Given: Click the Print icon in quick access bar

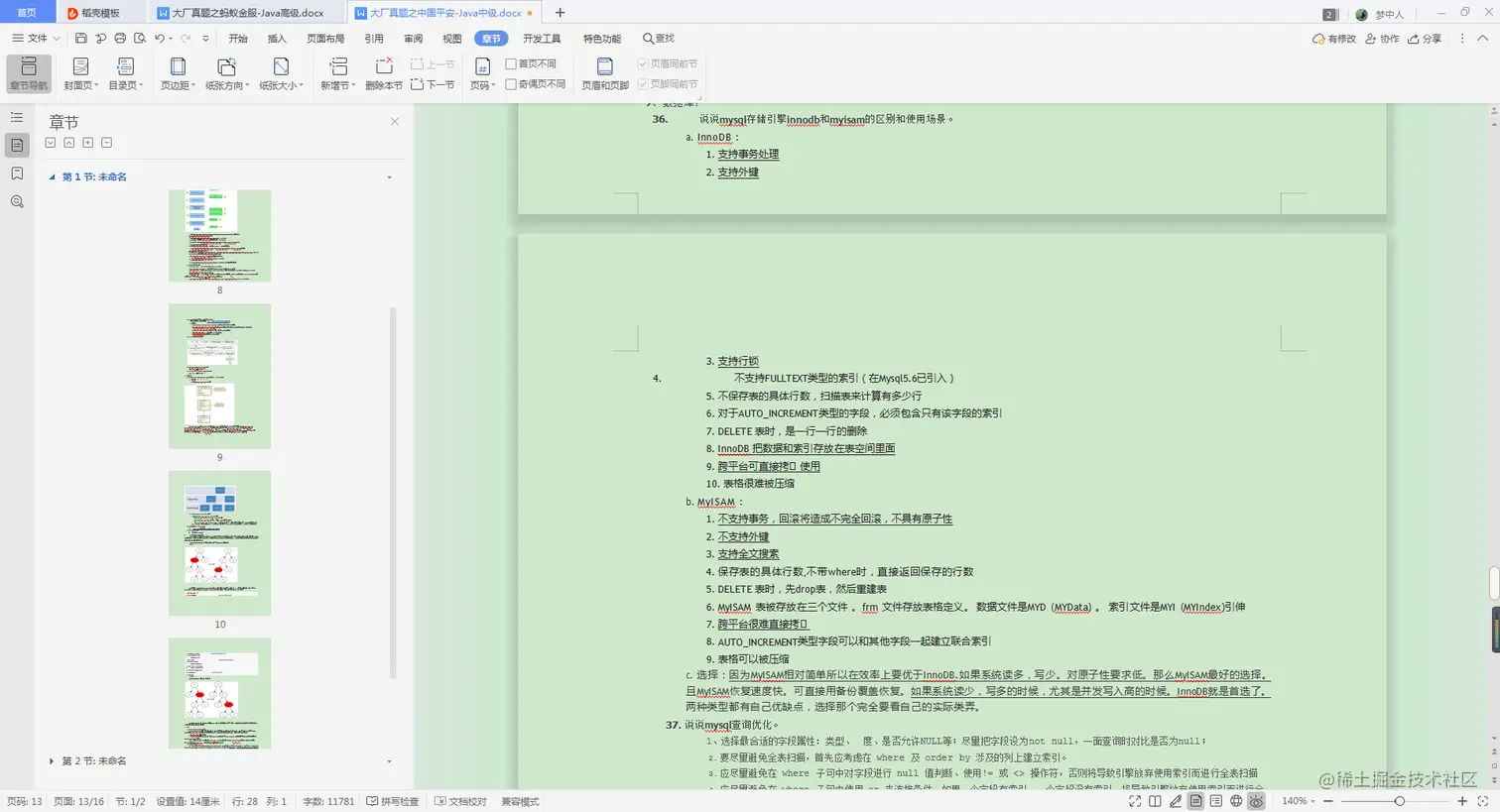Looking at the screenshot, I should coord(119,38).
